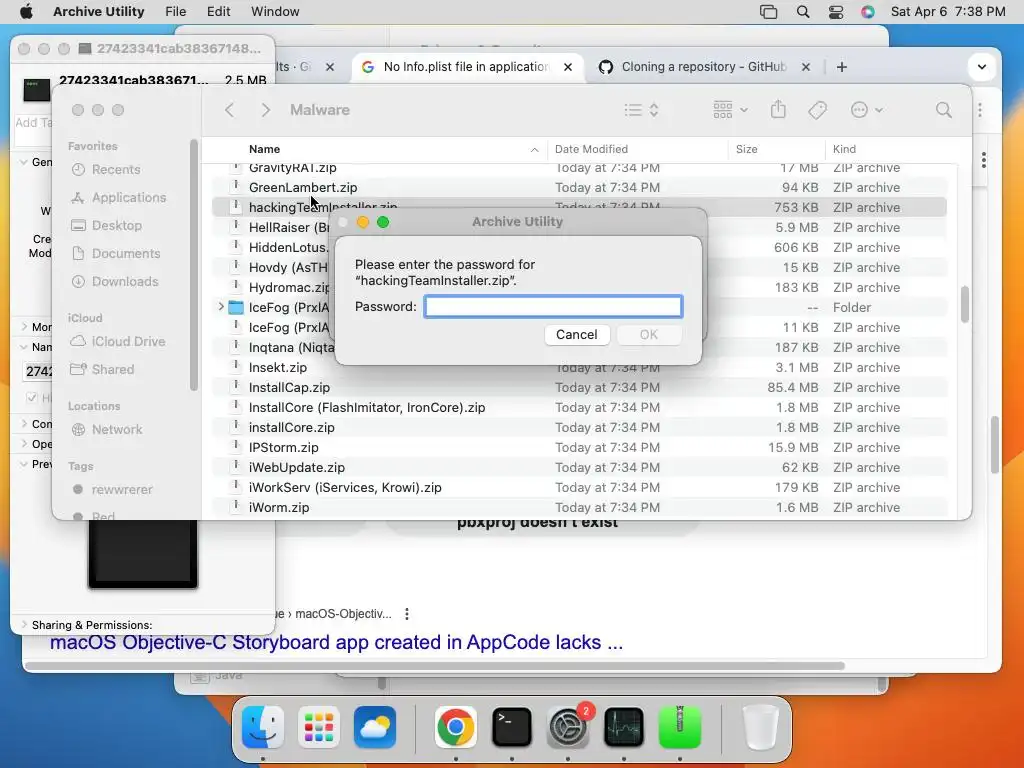Open System Settings in the Dock
1024x768 pixels.
pyautogui.click(x=568, y=726)
